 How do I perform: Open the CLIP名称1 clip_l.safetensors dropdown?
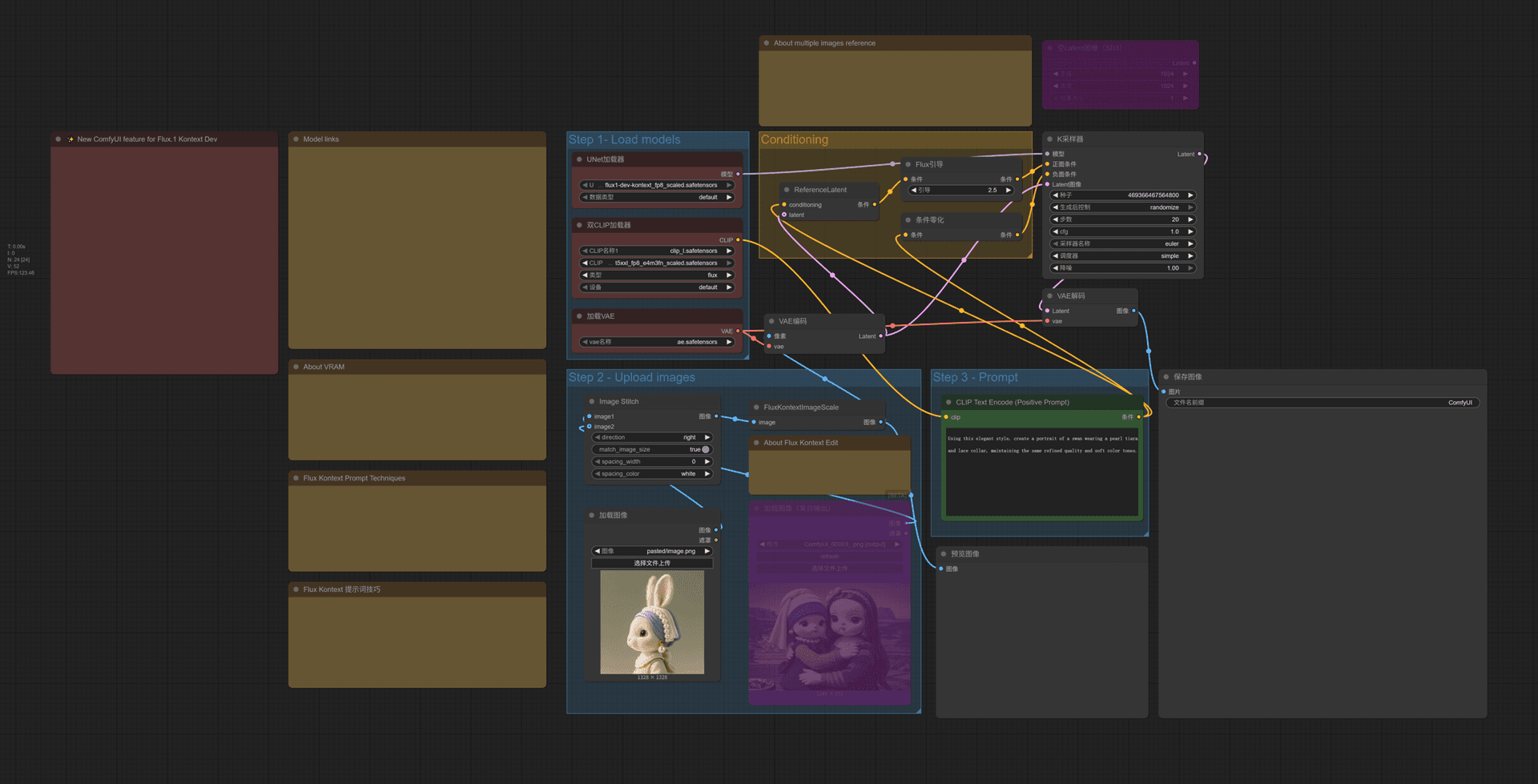[x=657, y=251]
